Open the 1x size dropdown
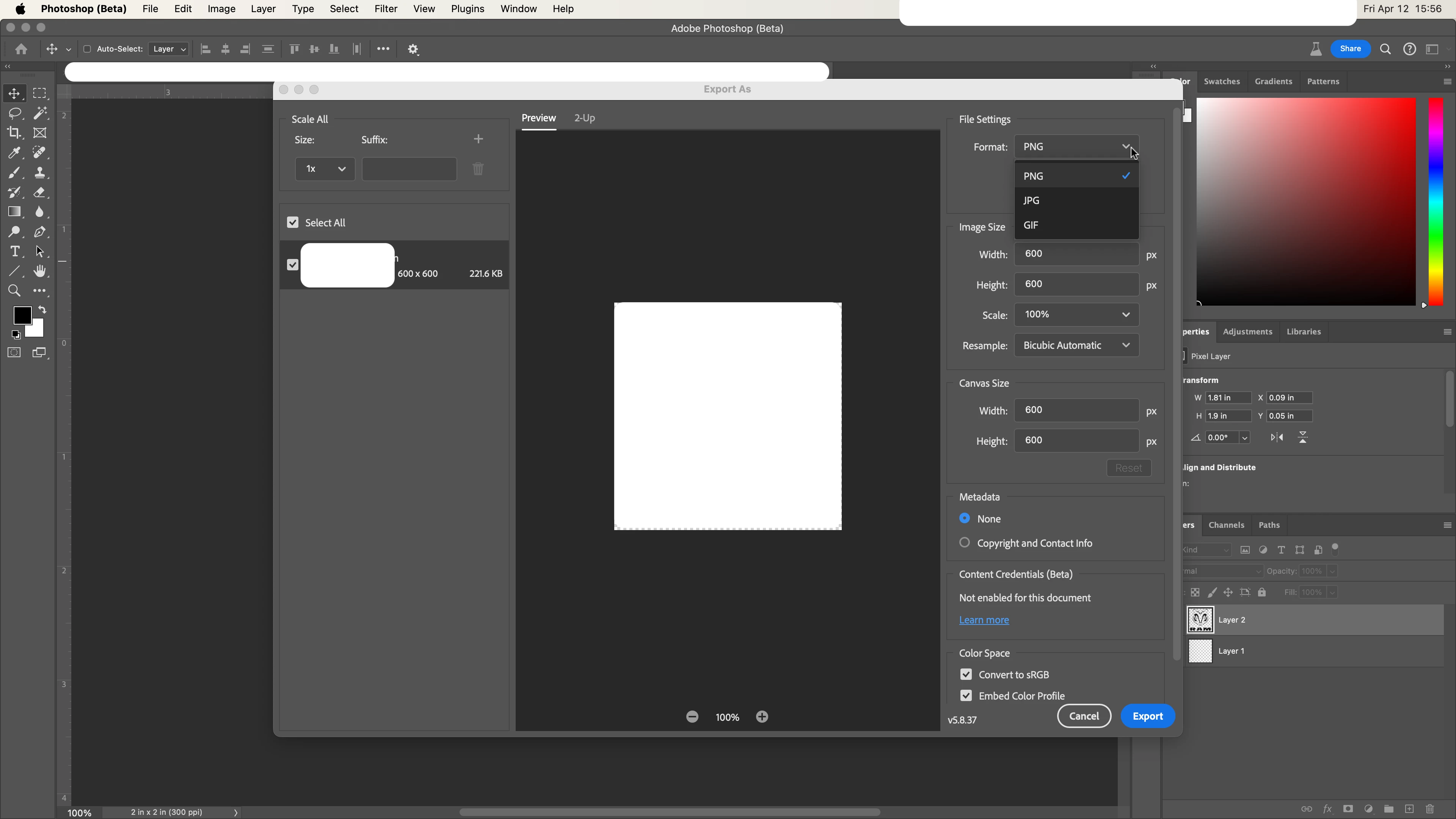Screen dimensions: 1456x819 pos(325,169)
